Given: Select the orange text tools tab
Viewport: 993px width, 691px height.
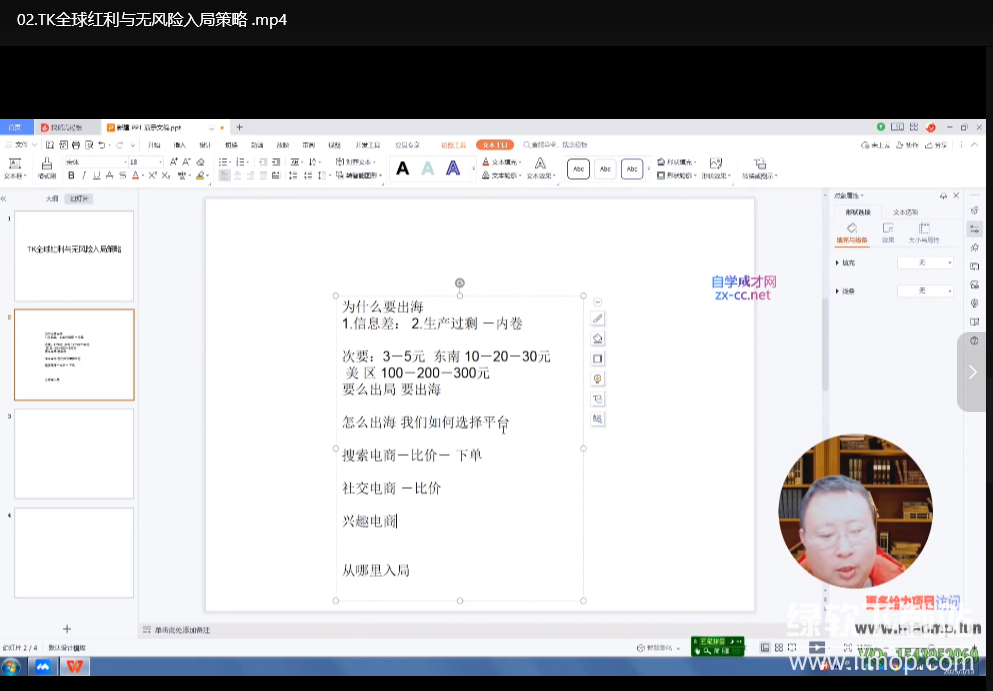Looking at the screenshot, I should pos(495,145).
